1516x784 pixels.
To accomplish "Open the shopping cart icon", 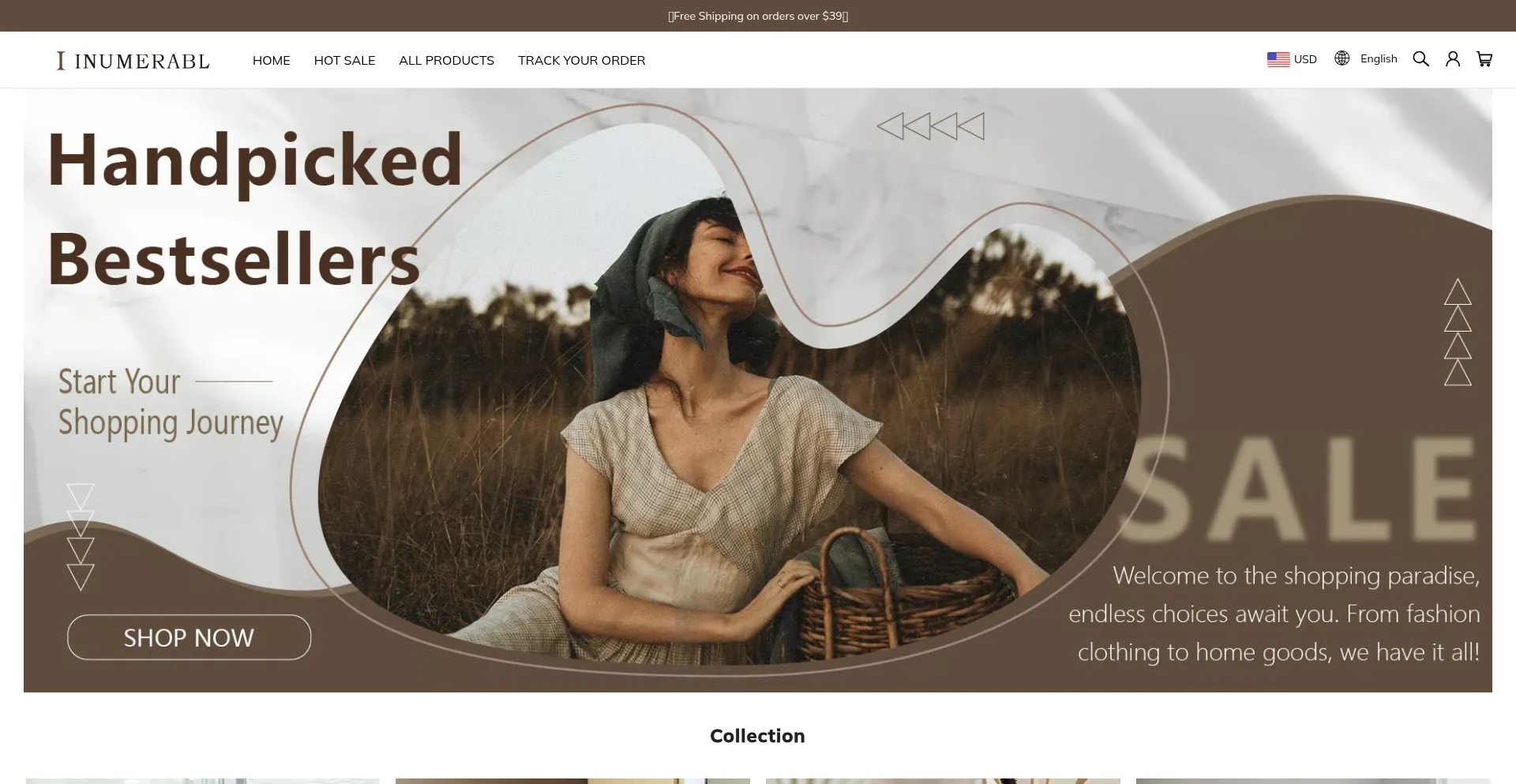I will (x=1484, y=59).
